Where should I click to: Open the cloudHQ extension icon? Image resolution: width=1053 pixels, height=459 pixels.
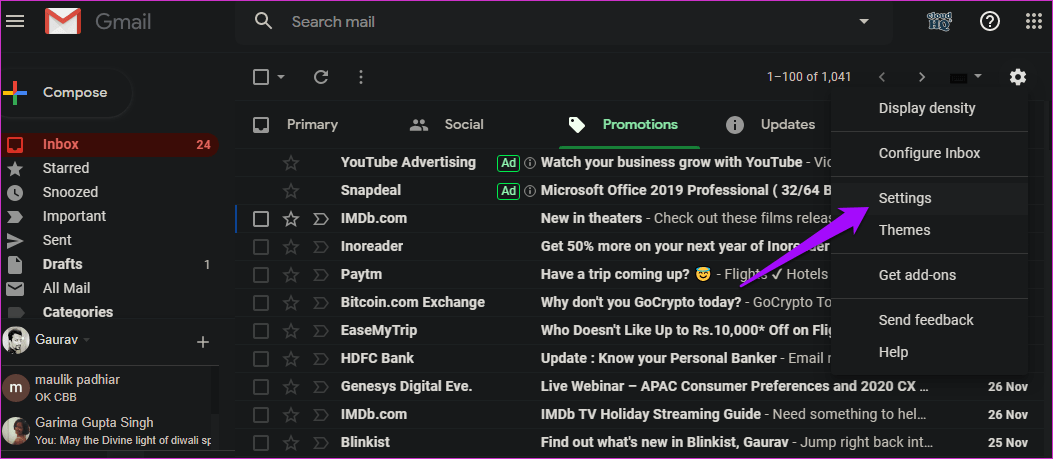(939, 22)
